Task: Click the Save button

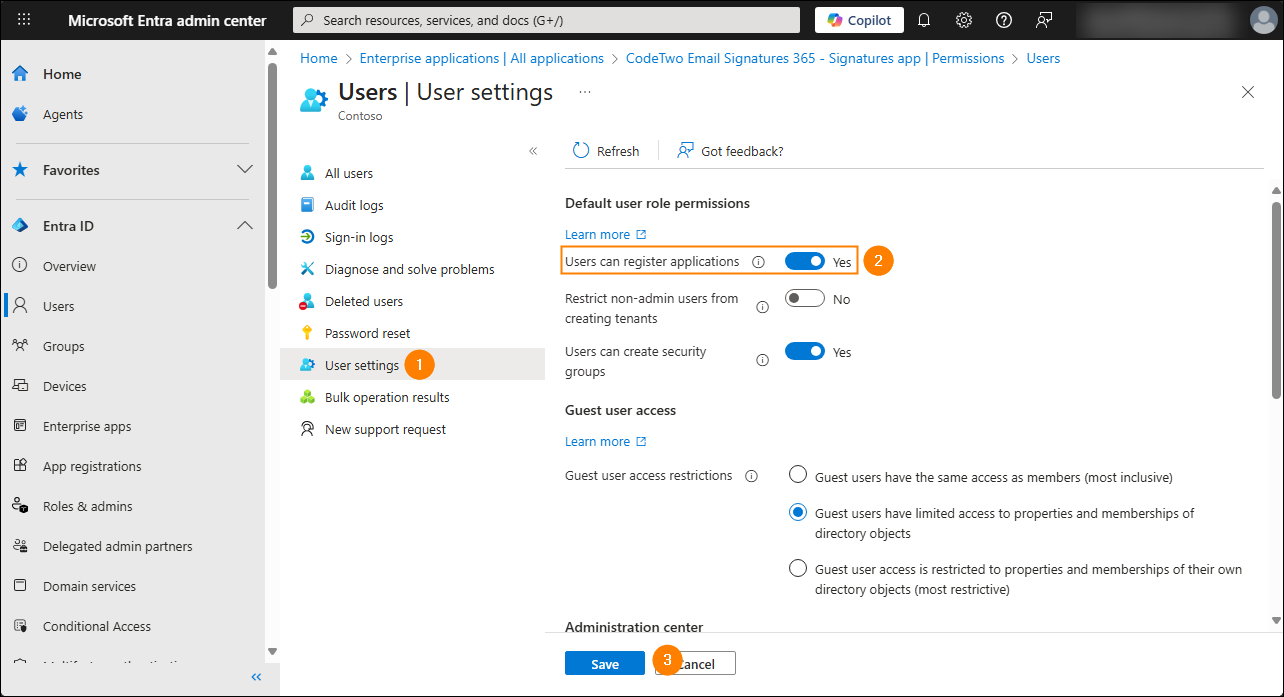Action: (x=604, y=664)
